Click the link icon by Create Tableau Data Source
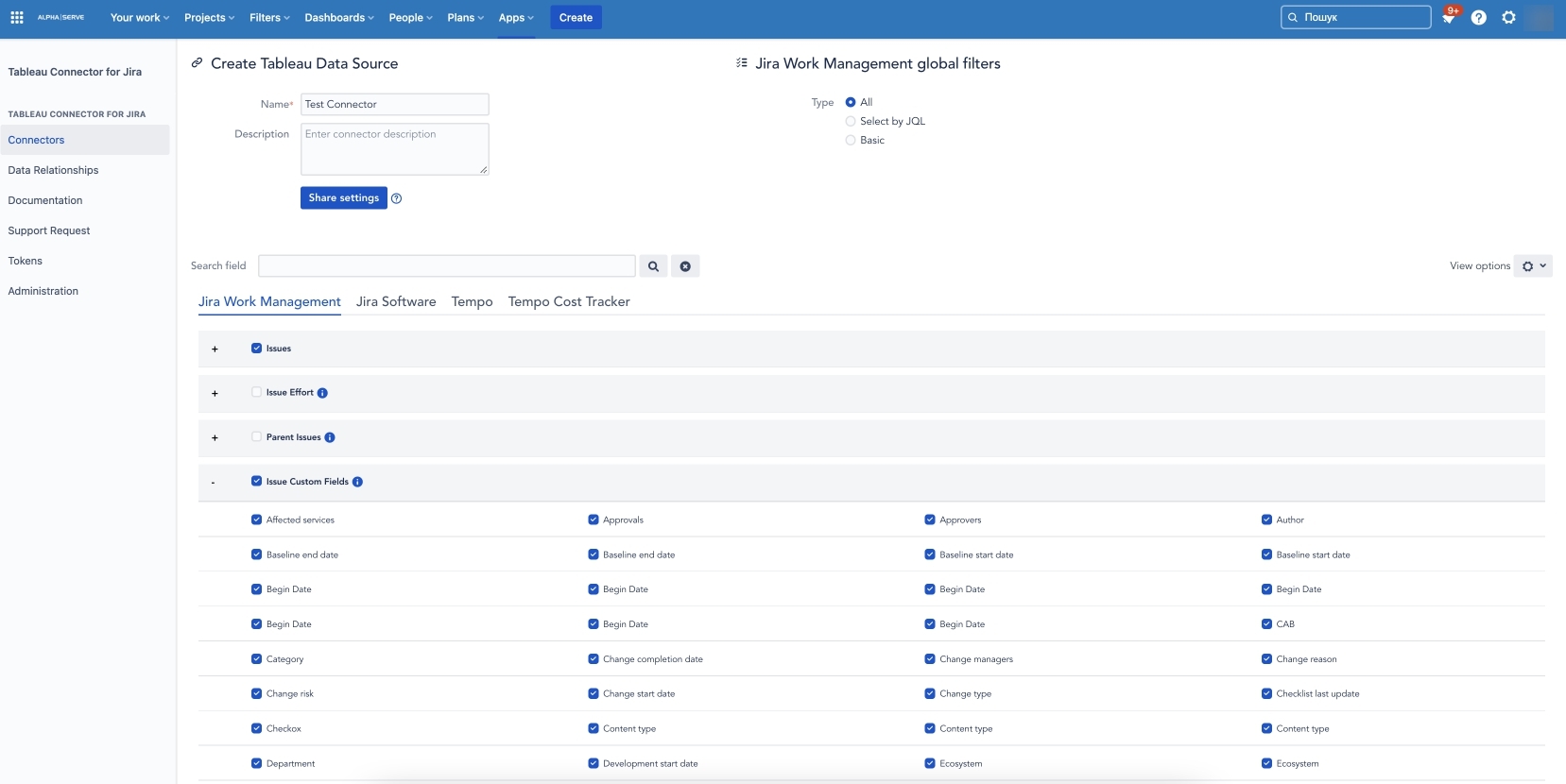Viewport: 1566px width, 784px height. click(x=197, y=63)
